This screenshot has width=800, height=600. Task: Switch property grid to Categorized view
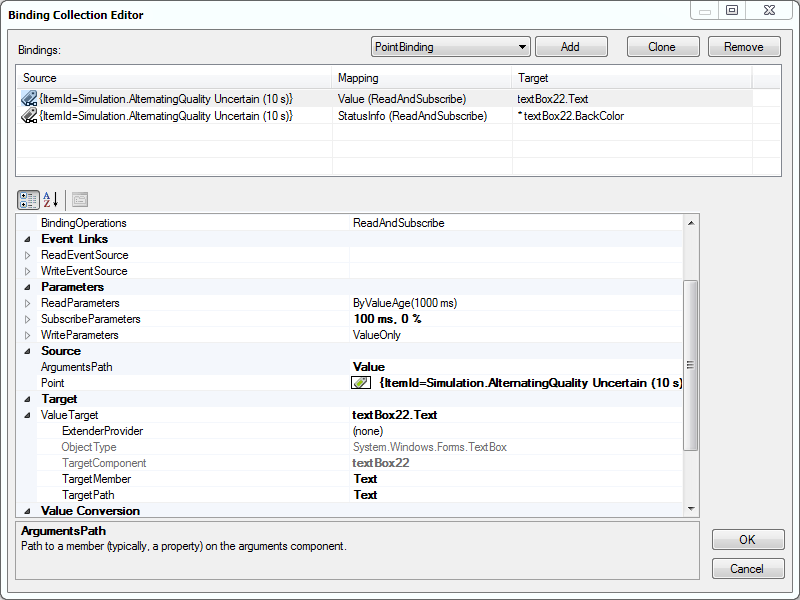(x=28, y=199)
